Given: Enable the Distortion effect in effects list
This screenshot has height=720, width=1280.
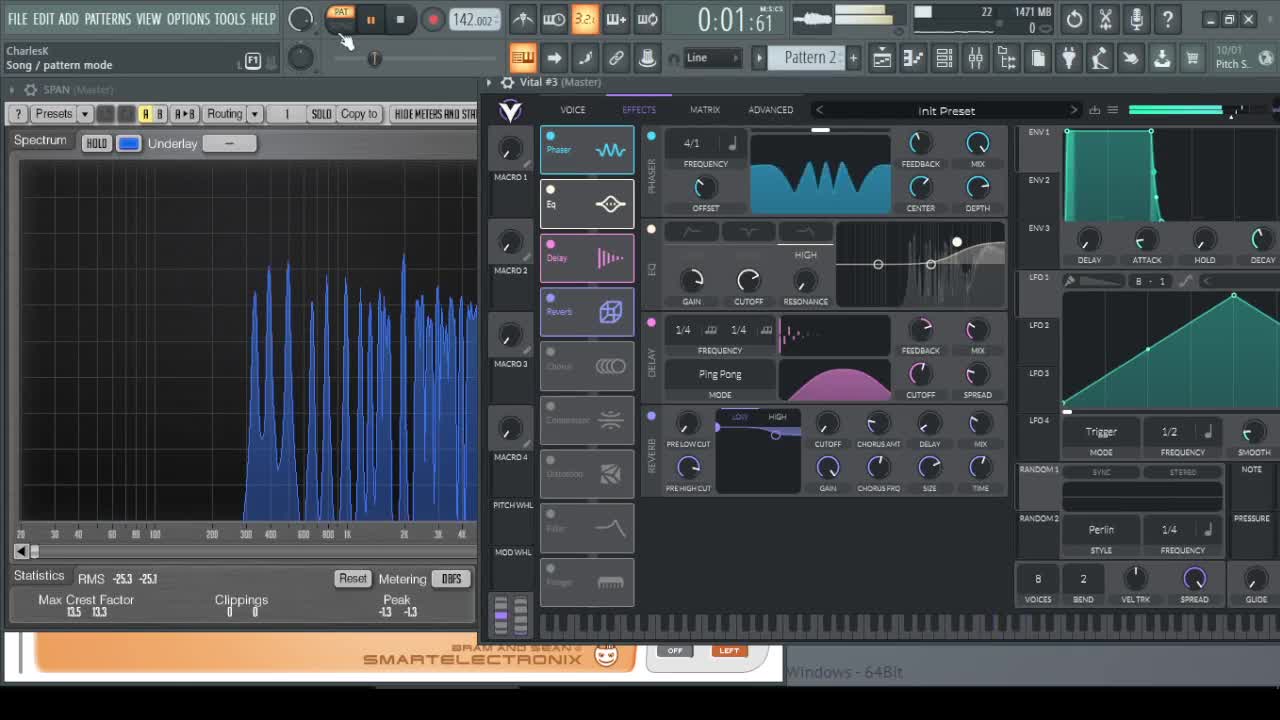Looking at the screenshot, I should click(550, 460).
